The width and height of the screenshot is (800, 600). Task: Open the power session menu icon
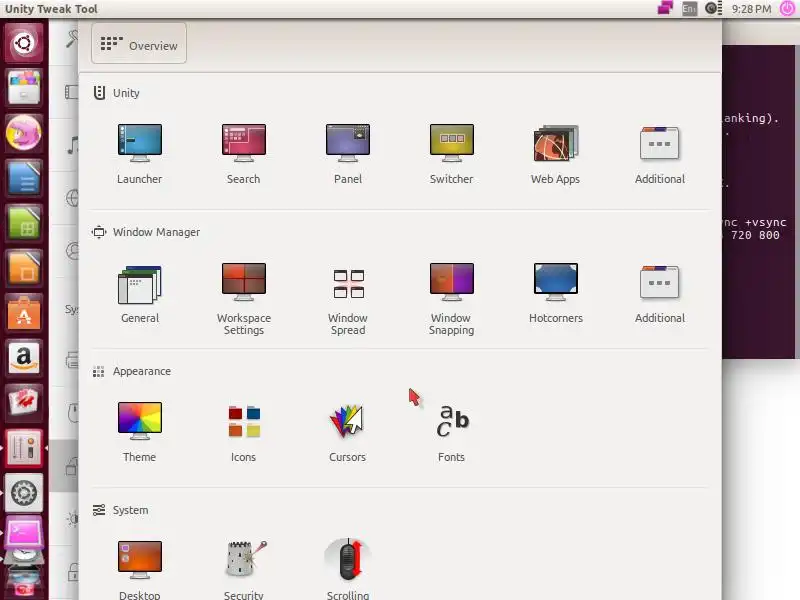coord(787,9)
